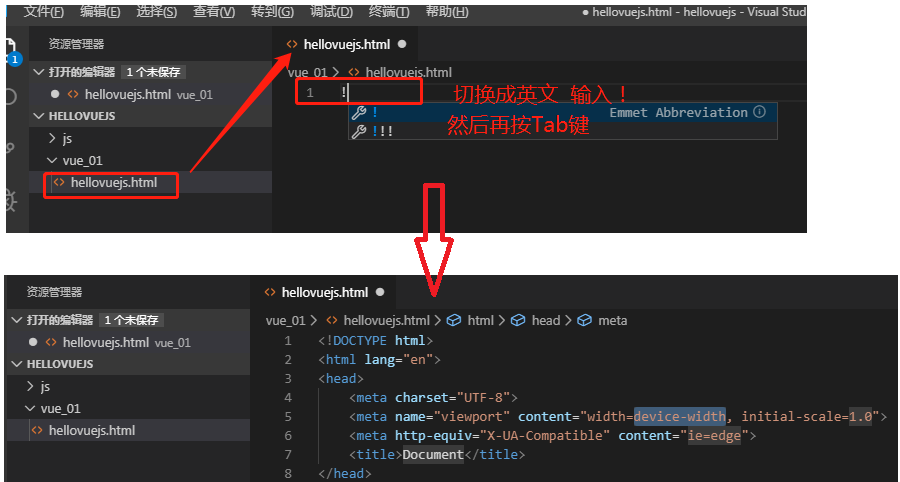
Task: Choose the single ! Emmet suggestion
Action: point(562,112)
